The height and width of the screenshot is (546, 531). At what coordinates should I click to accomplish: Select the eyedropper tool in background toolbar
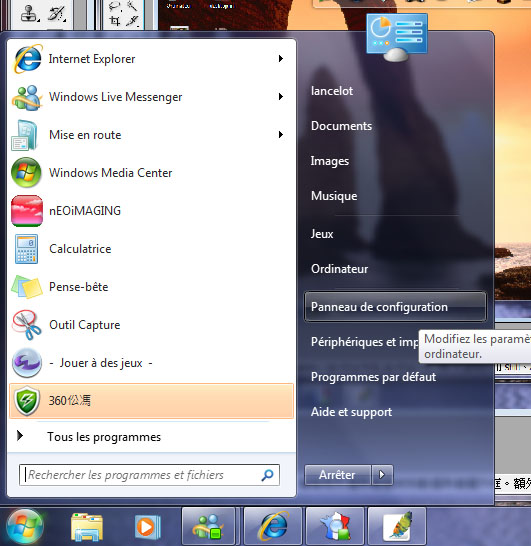(132, 21)
